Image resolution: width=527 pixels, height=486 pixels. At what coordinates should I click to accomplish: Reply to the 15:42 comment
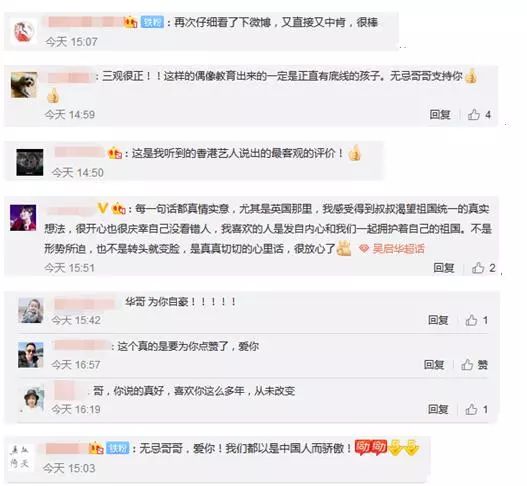438,320
